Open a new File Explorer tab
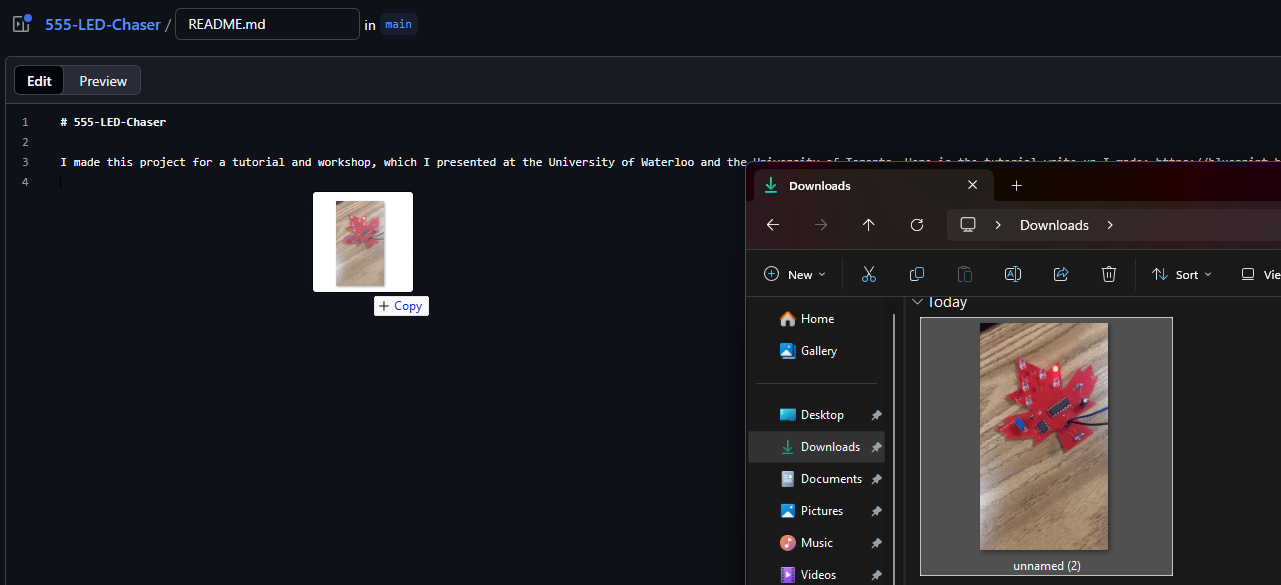Viewport: 1281px width, 585px height. click(x=1016, y=186)
